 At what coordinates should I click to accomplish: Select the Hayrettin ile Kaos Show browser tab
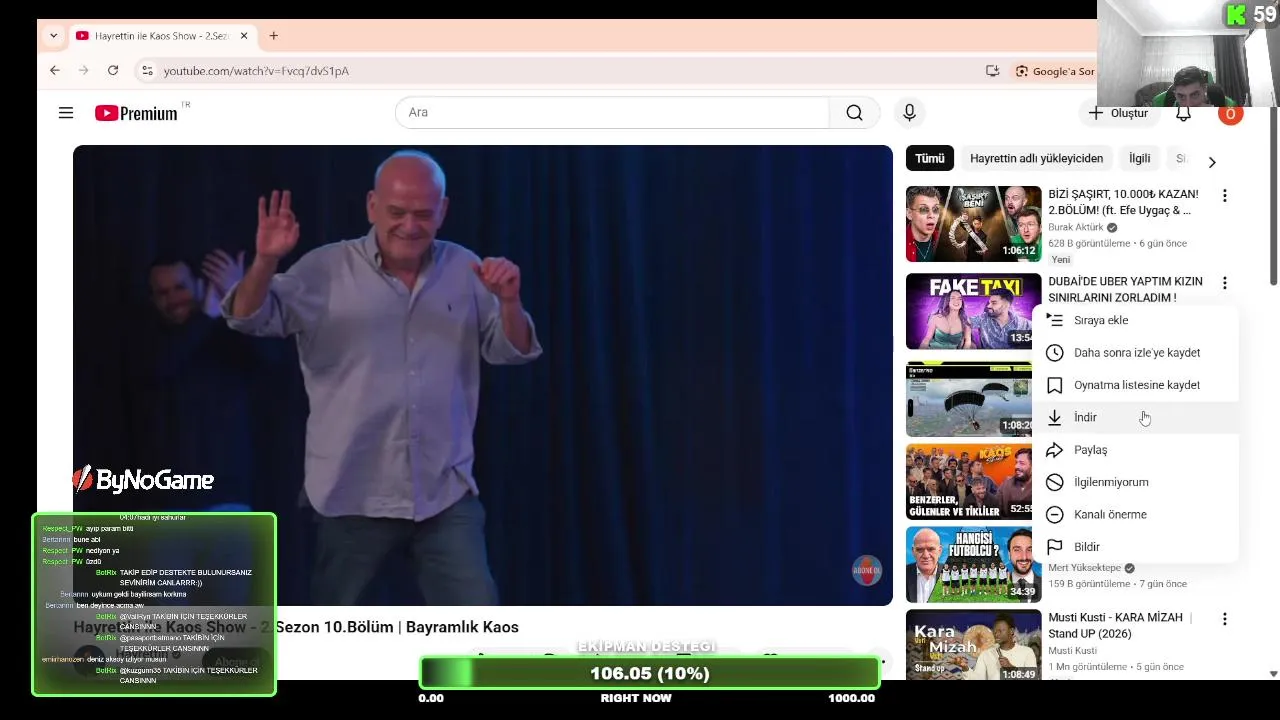tap(160, 36)
